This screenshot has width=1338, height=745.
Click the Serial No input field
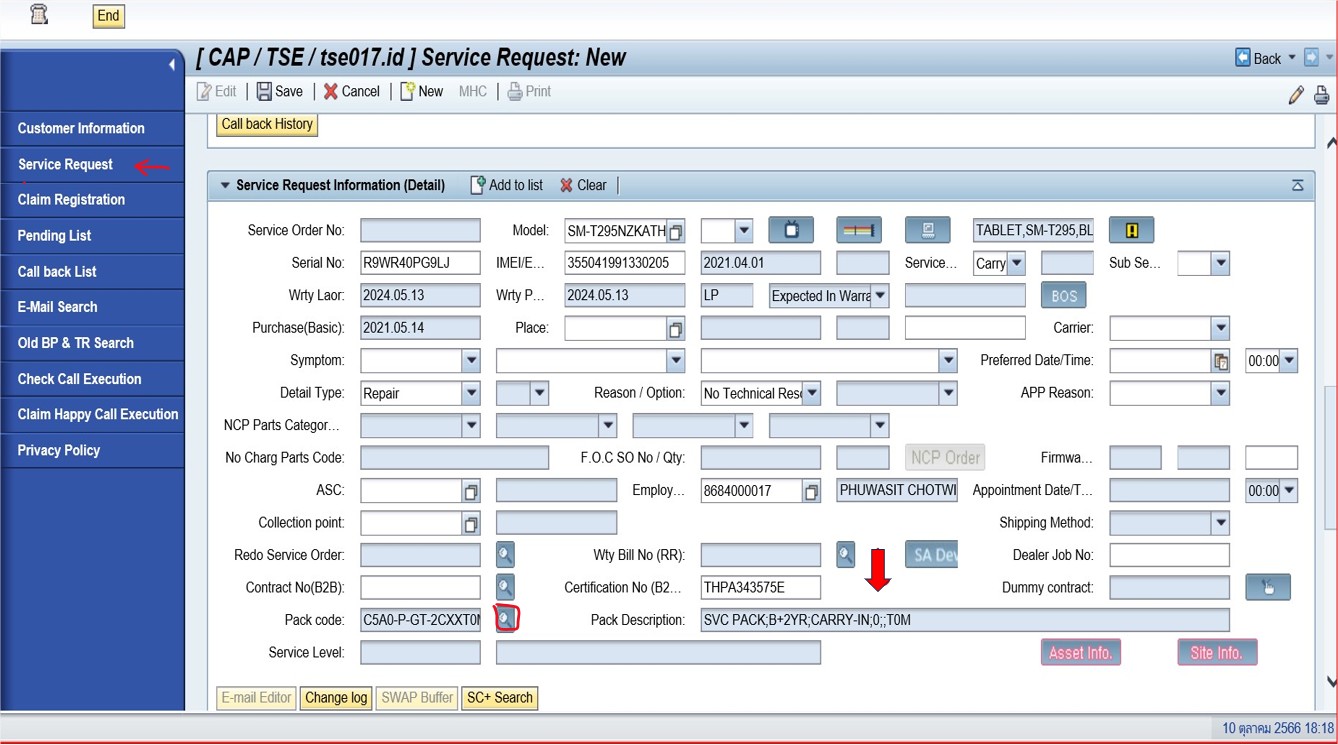coord(420,263)
